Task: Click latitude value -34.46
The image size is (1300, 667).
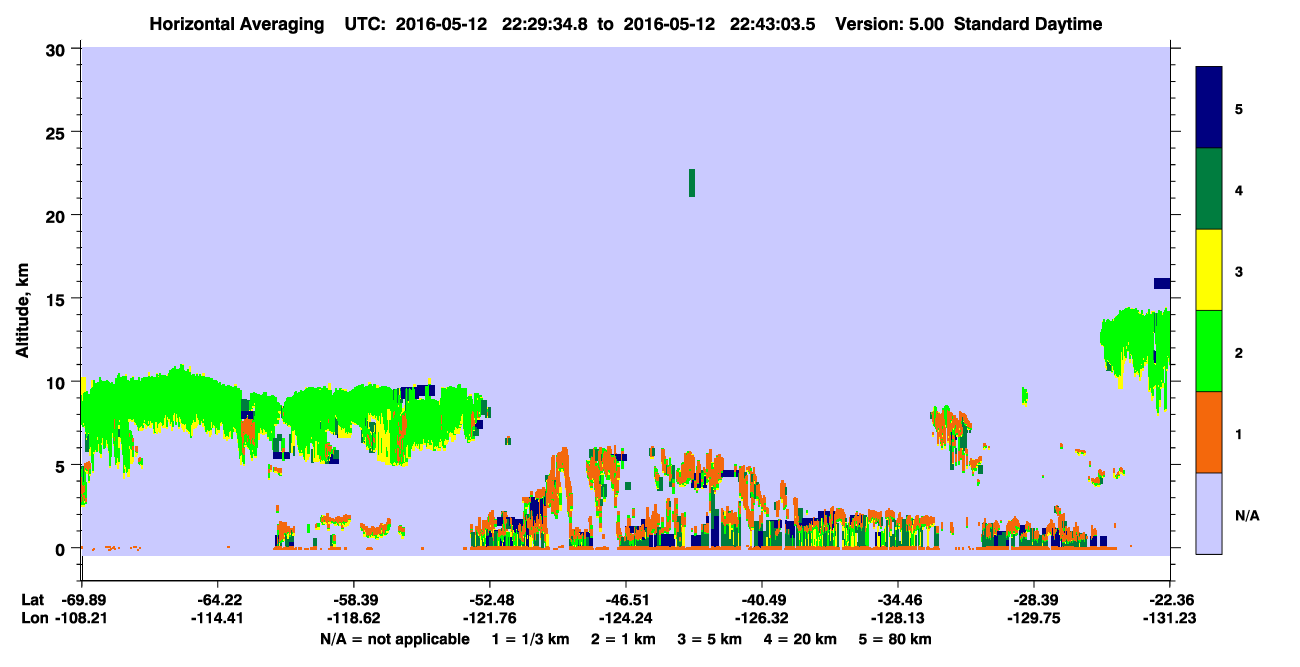Action: [897, 600]
